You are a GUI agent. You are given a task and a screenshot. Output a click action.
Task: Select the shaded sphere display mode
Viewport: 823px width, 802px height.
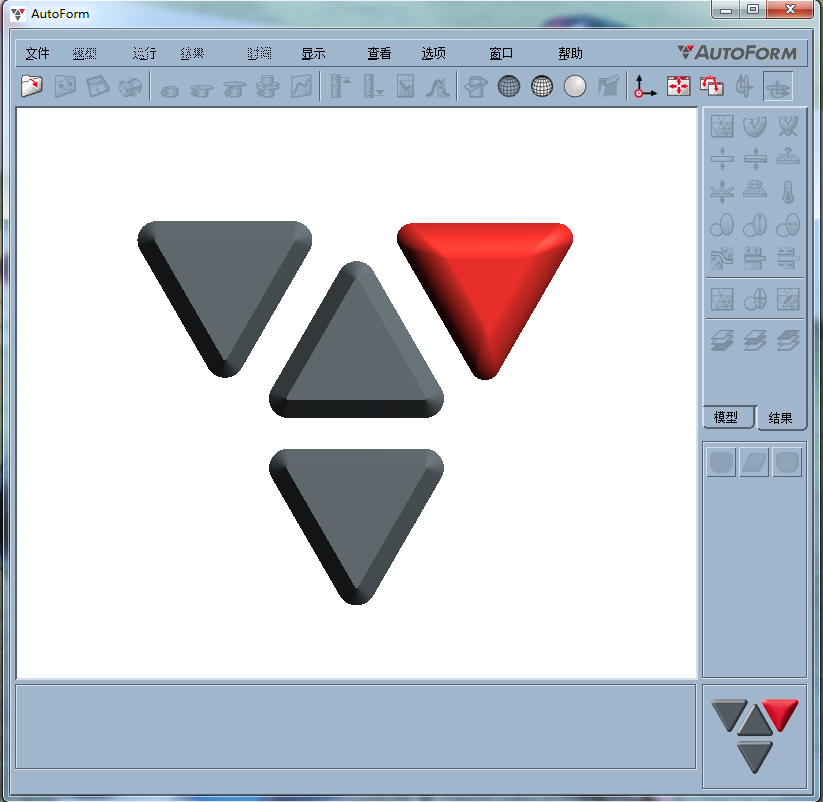(x=575, y=86)
